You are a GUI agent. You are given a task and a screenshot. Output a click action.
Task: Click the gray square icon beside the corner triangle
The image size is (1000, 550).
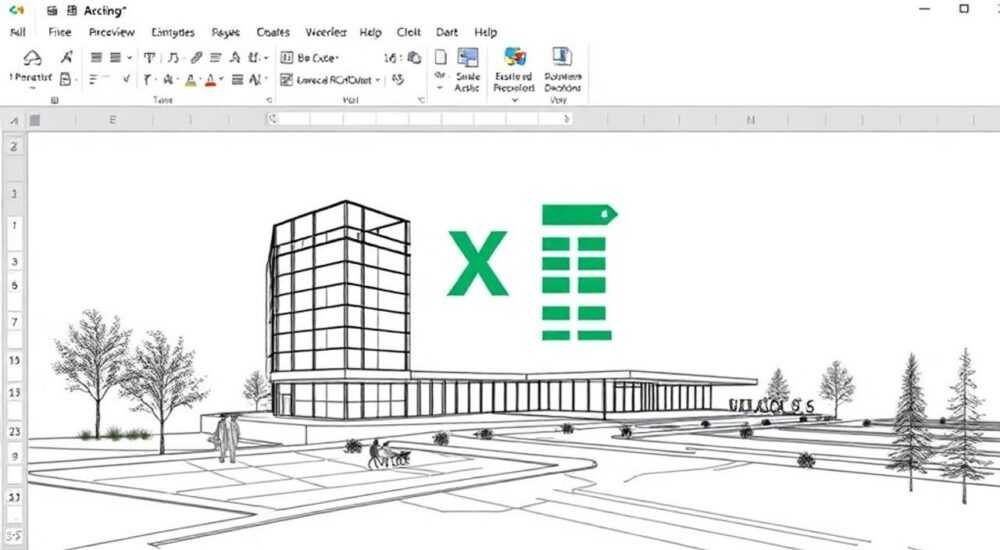point(35,120)
